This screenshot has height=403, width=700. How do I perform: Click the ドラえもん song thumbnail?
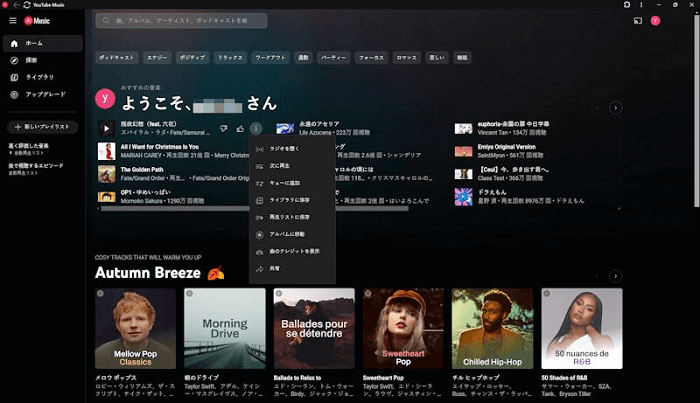coord(463,197)
